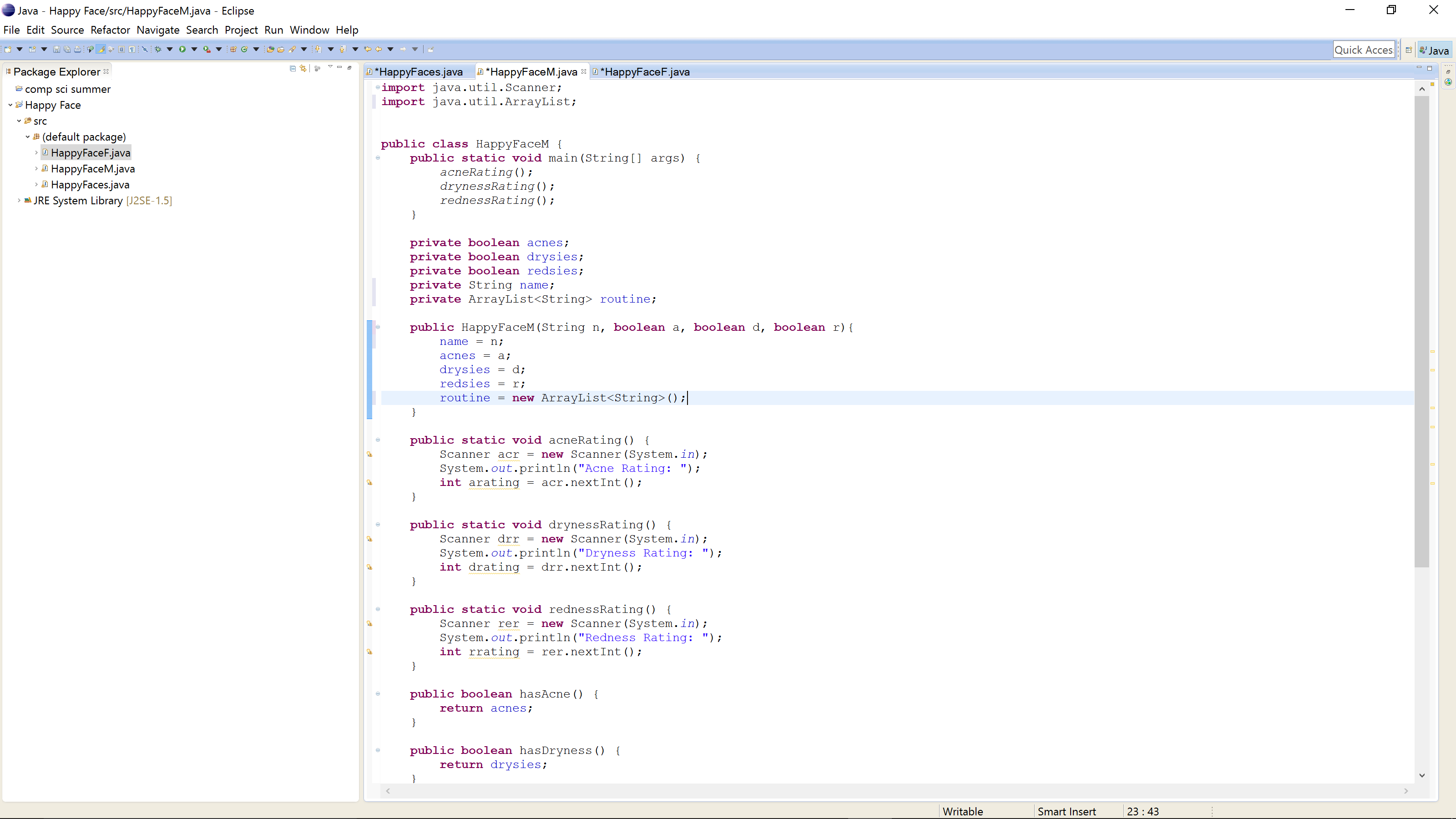This screenshot has height=819, width=1456.
Task: Collapse the Happy Face project node
Action: [10, 105]
